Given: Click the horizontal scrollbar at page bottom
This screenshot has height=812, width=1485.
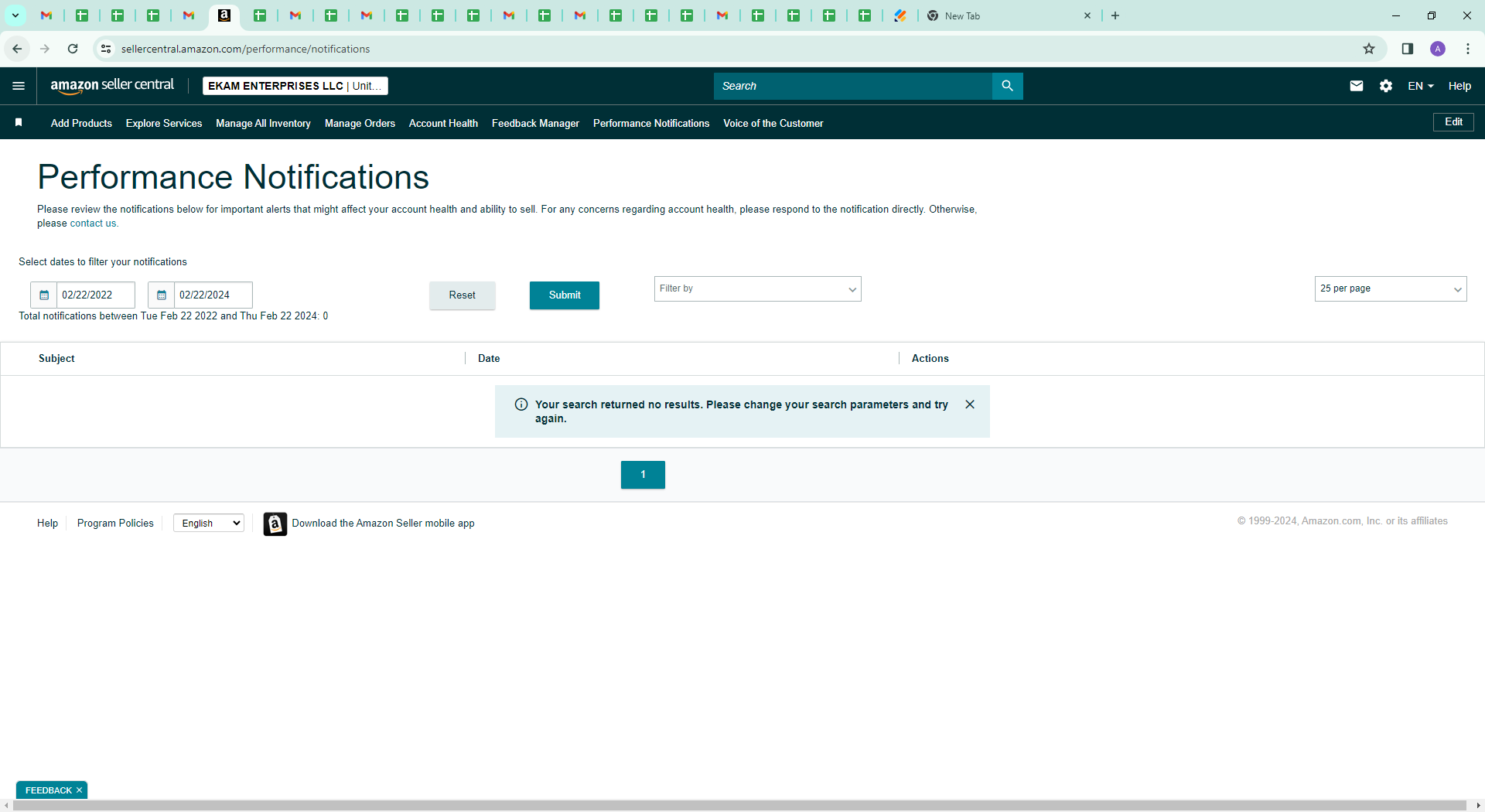Looking at the screenshot, I should pos(739,806).
